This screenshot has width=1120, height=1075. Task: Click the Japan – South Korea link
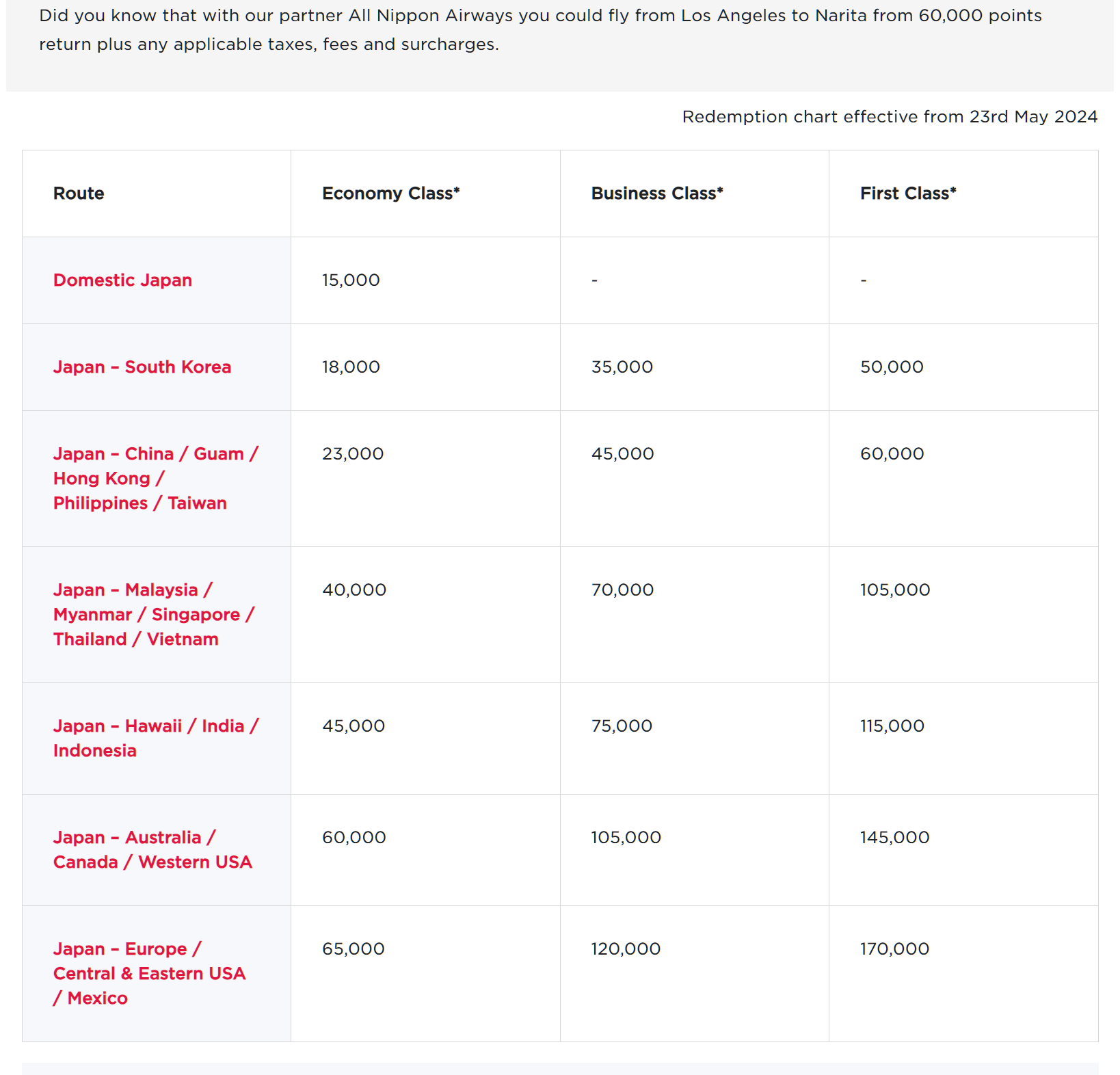[142, 367]
